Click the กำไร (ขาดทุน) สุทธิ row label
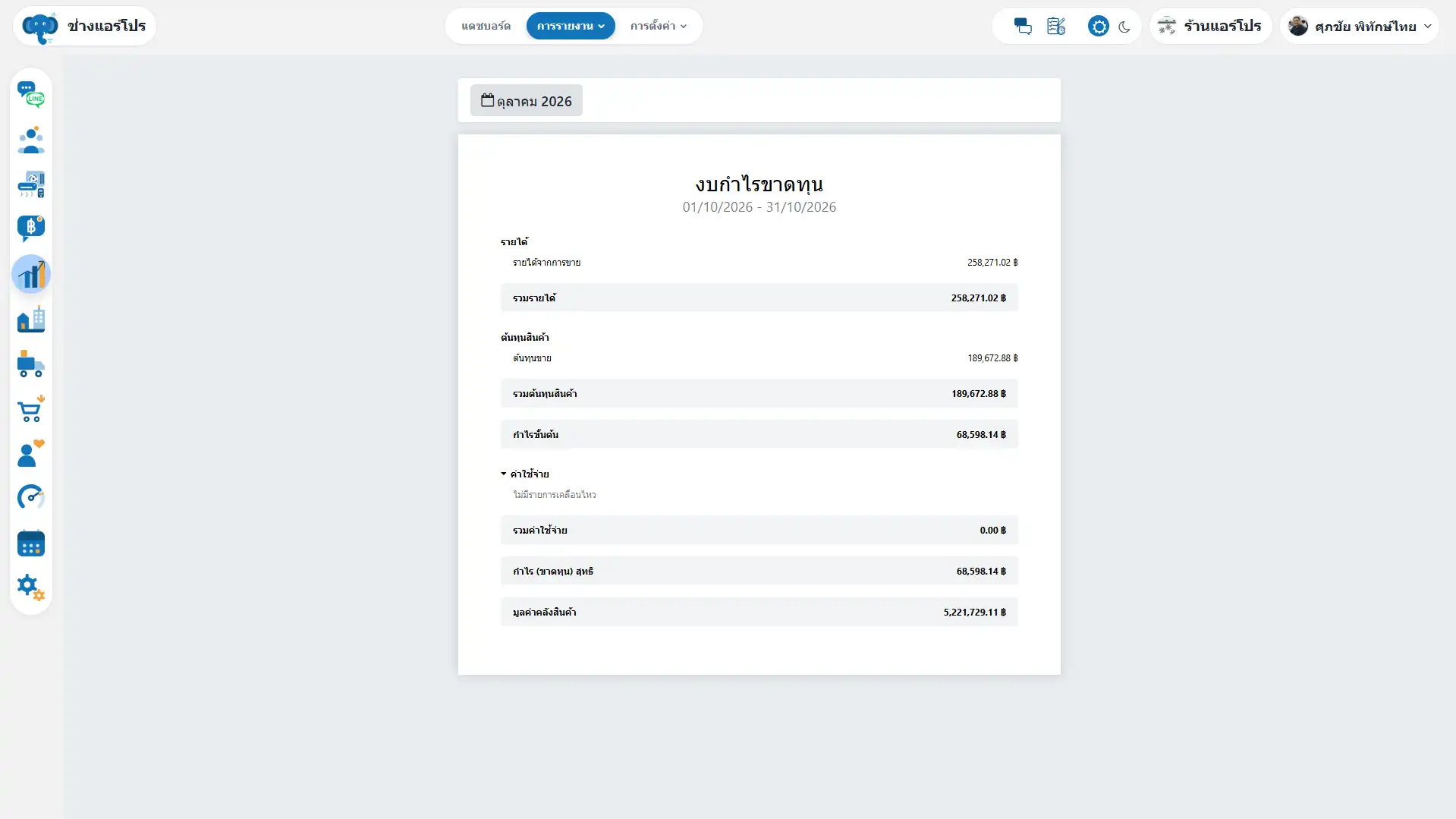 click(553, 572)
